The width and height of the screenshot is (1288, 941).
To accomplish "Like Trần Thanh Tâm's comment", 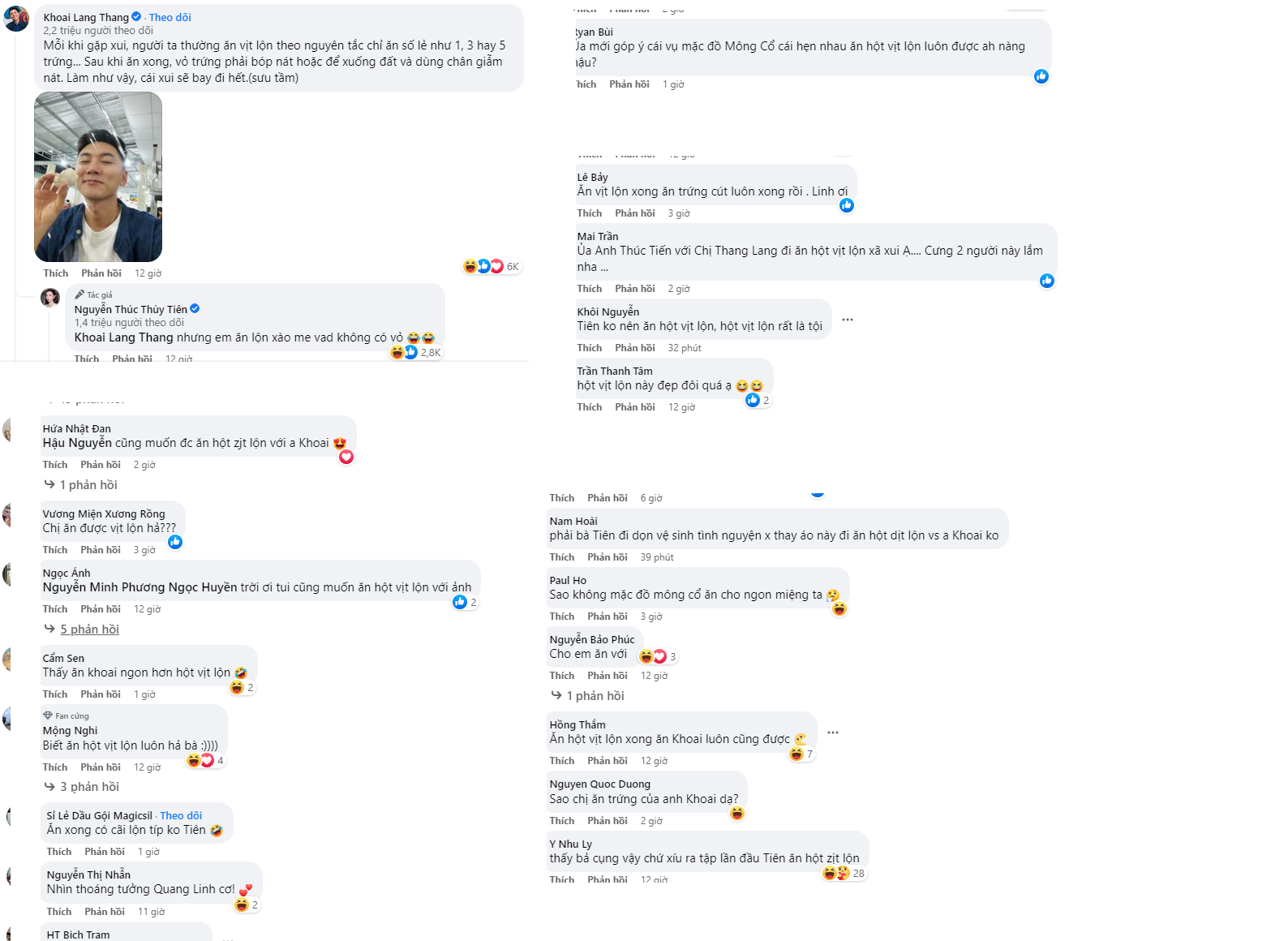I will tap(590, 407).
